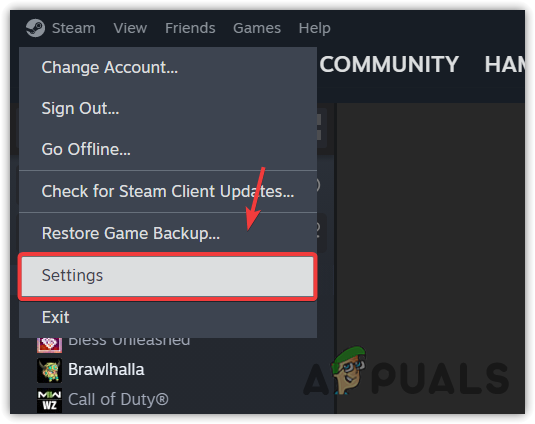This screenshot has height=424, width=535.
Task: Open the View menu
Action: click(x=130, y=28)
